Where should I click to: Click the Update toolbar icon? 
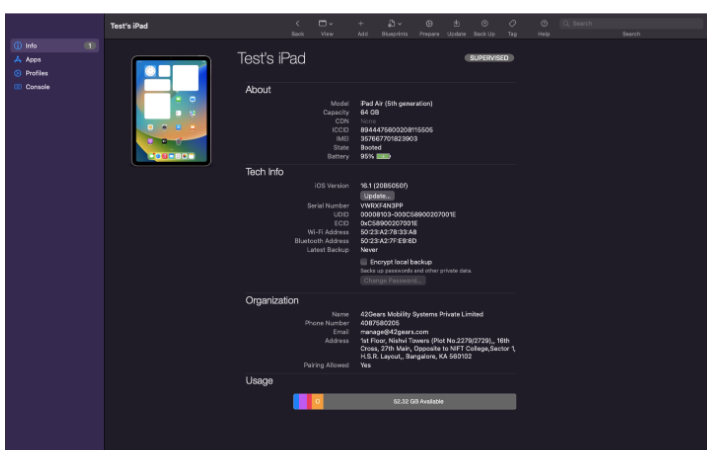pos(456,23)
